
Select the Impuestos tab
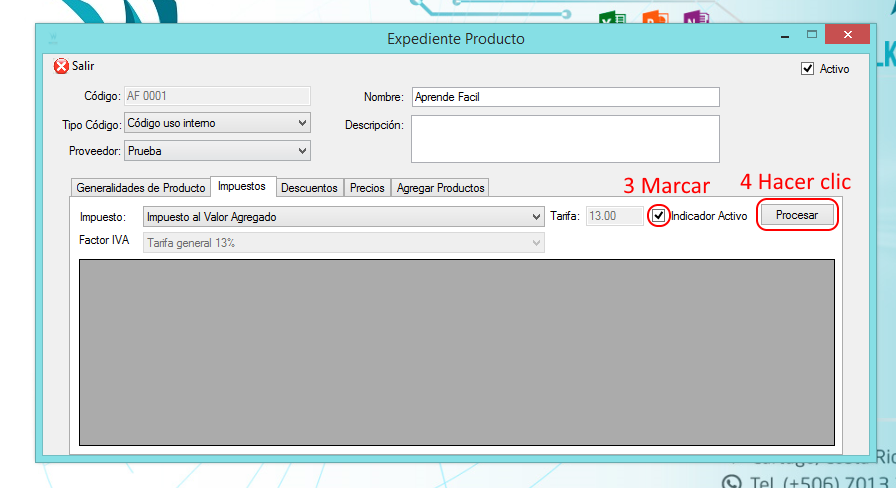pos(242,186)
